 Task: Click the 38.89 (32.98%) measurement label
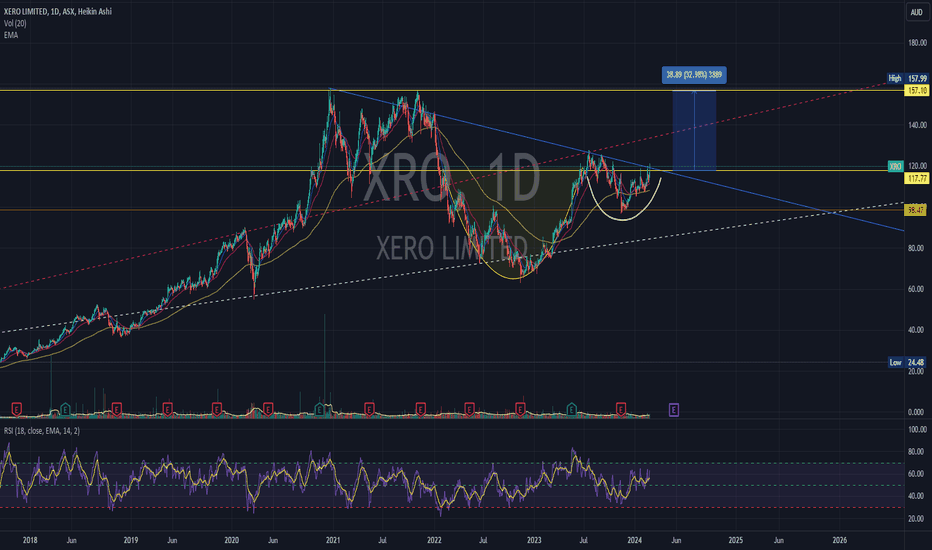click(694, 75)
